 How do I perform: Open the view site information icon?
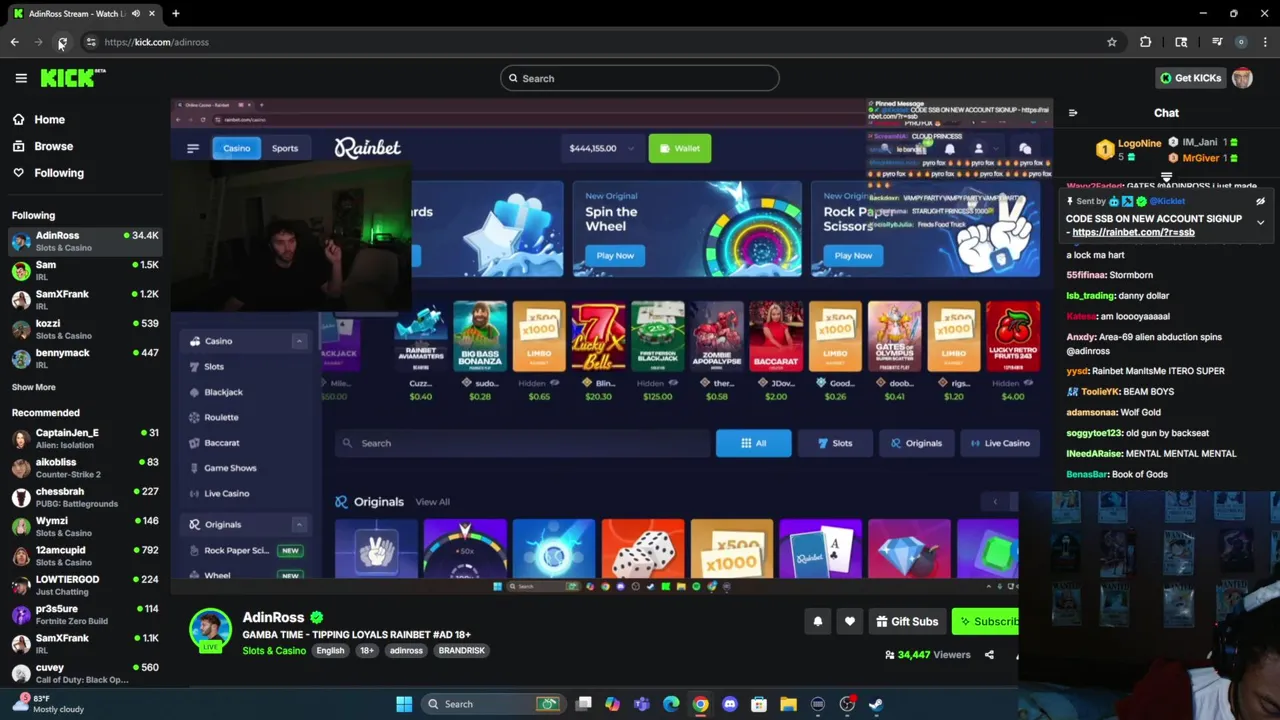click(91, 42)
